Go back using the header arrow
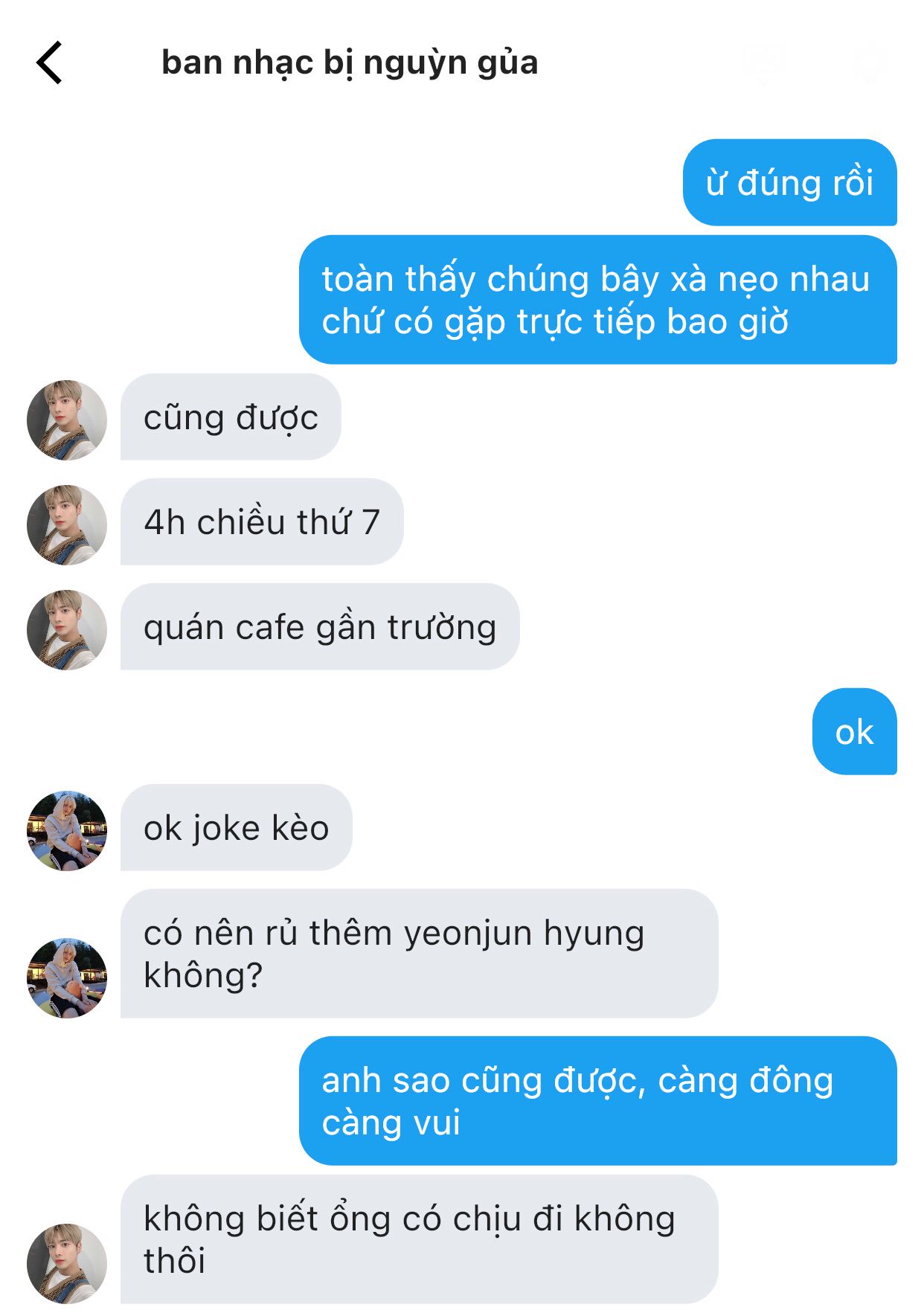Screen dimensions: 924x1313 click(x=49, y=62)
